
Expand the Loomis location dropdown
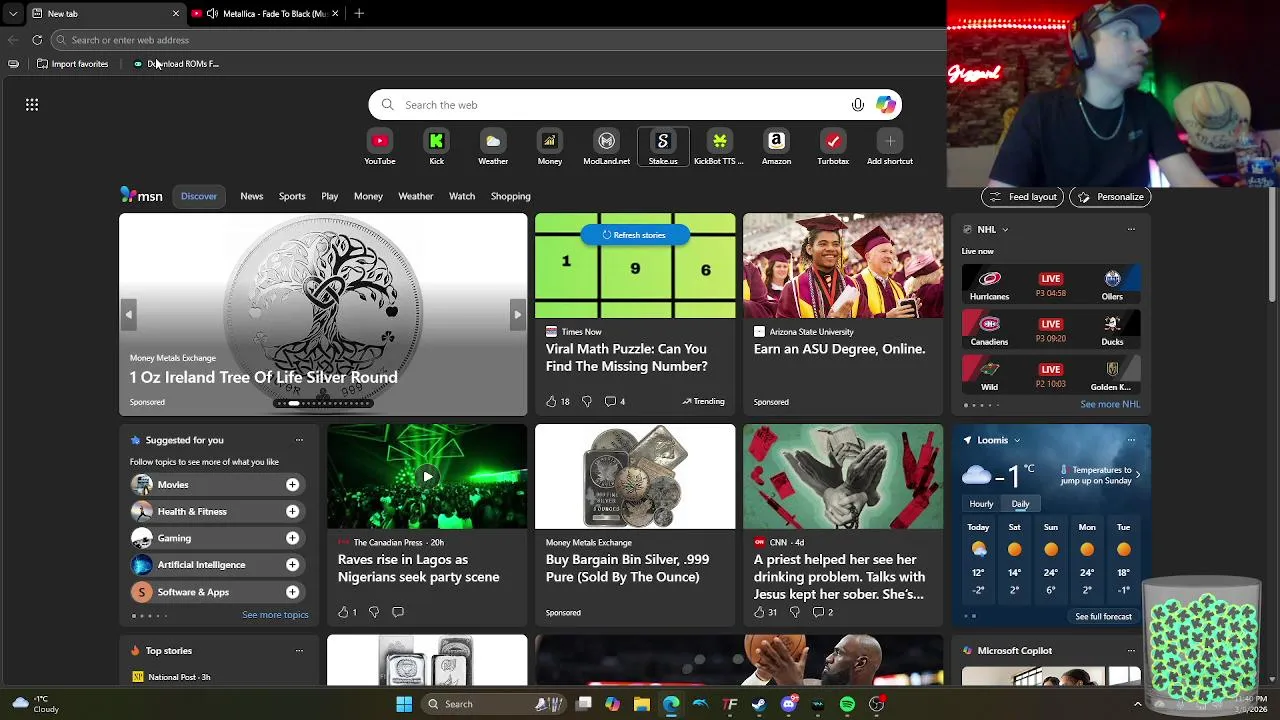1017,440
